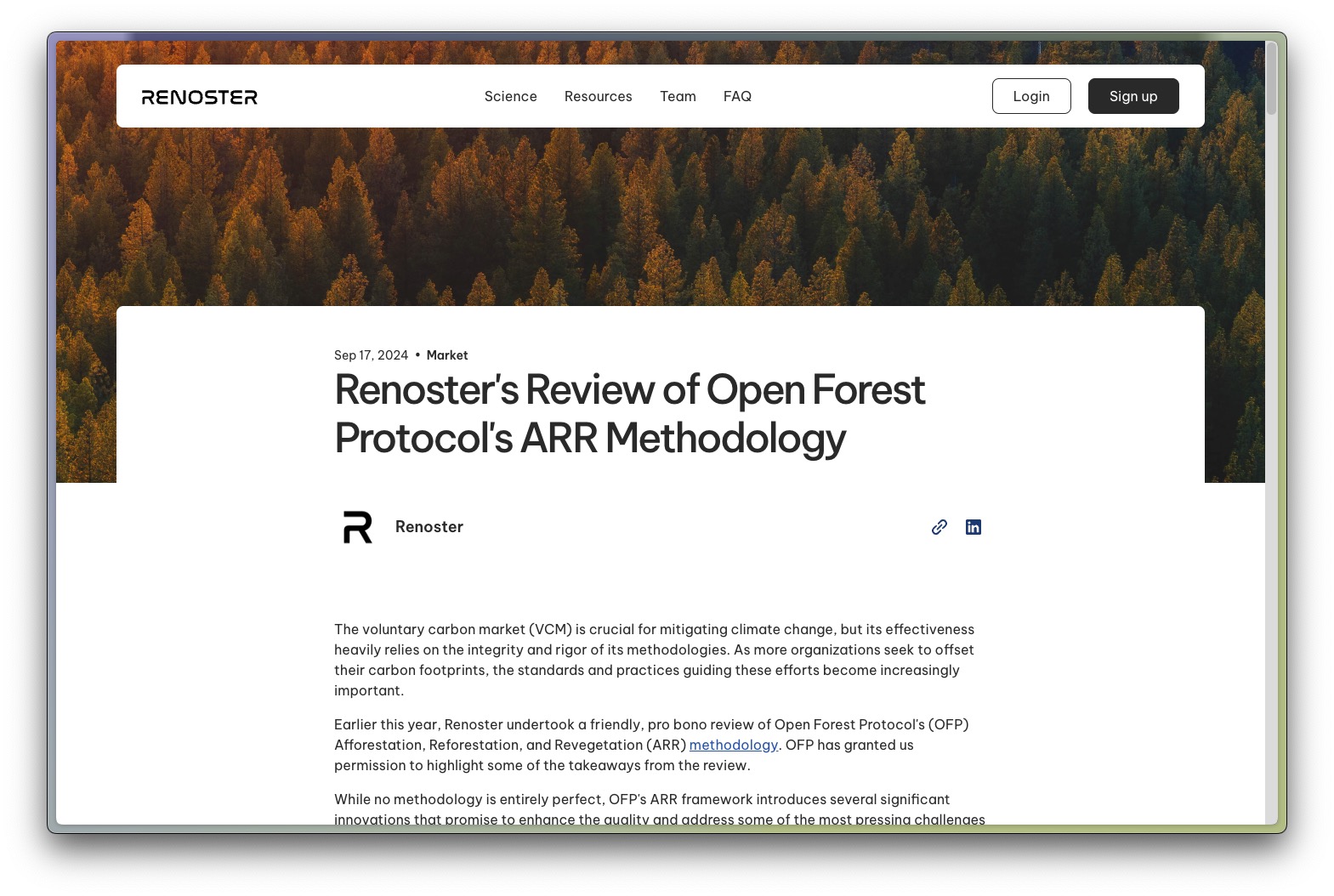Click the Sep 17, 2024 date
Viewport: 1334px width, 896px height.
[371, 355]
